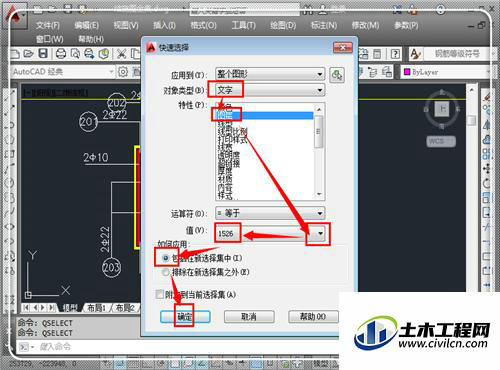
Task: Click the command line input field
Action: tap(187, 347)
